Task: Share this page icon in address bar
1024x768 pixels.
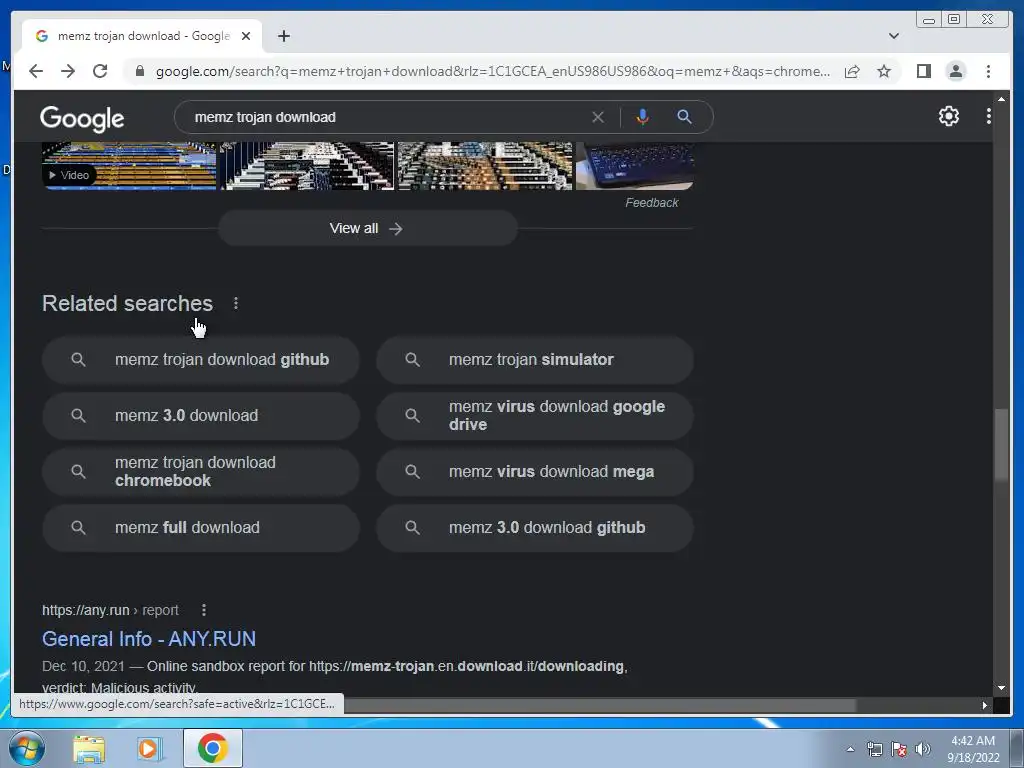Action: click(x=852, y=71)
